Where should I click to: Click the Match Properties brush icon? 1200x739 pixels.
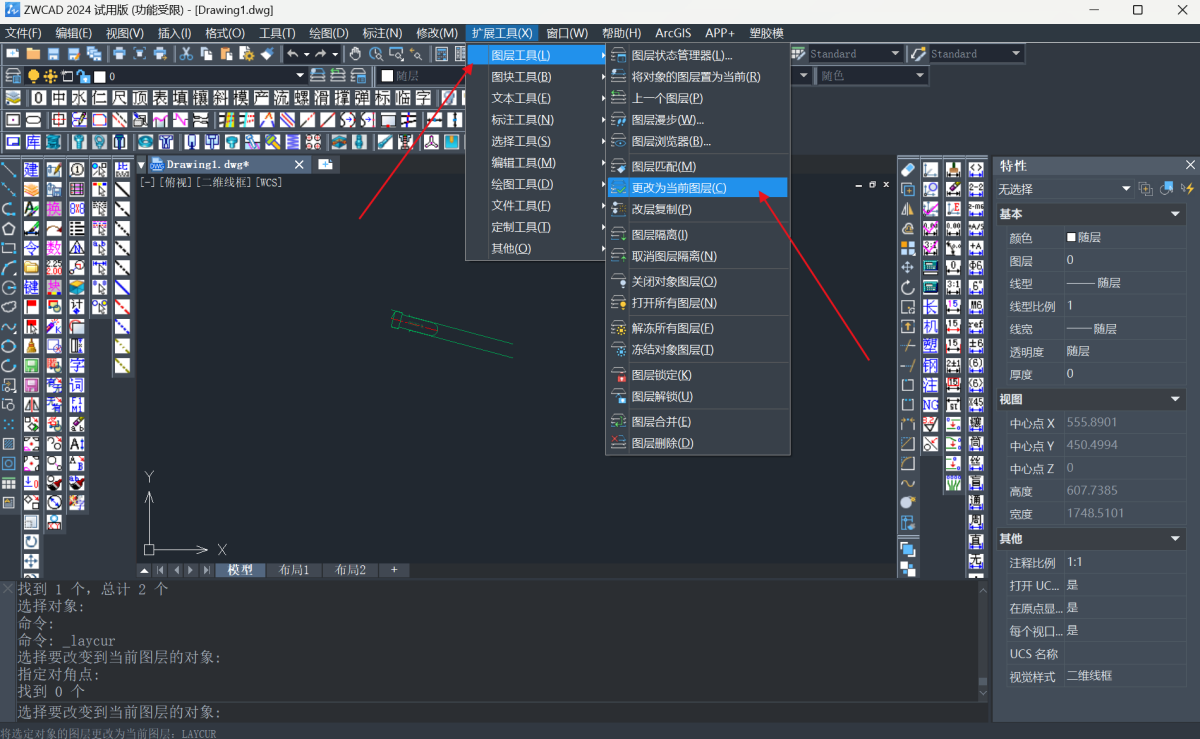266,54
